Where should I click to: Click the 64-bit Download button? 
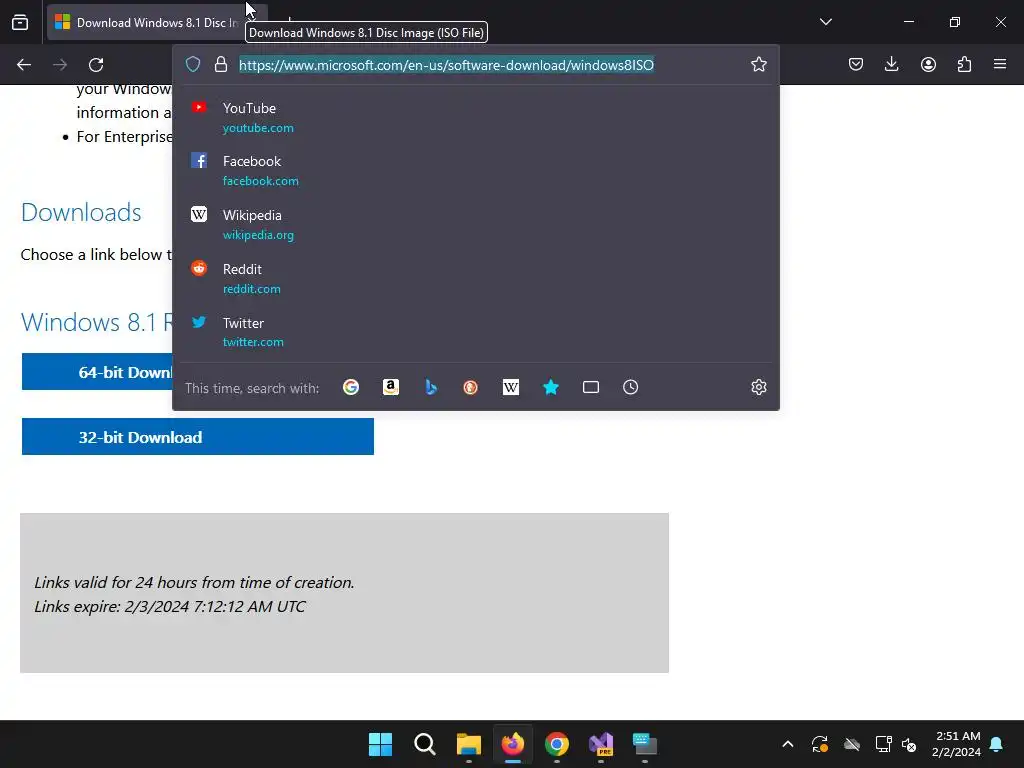97,372
